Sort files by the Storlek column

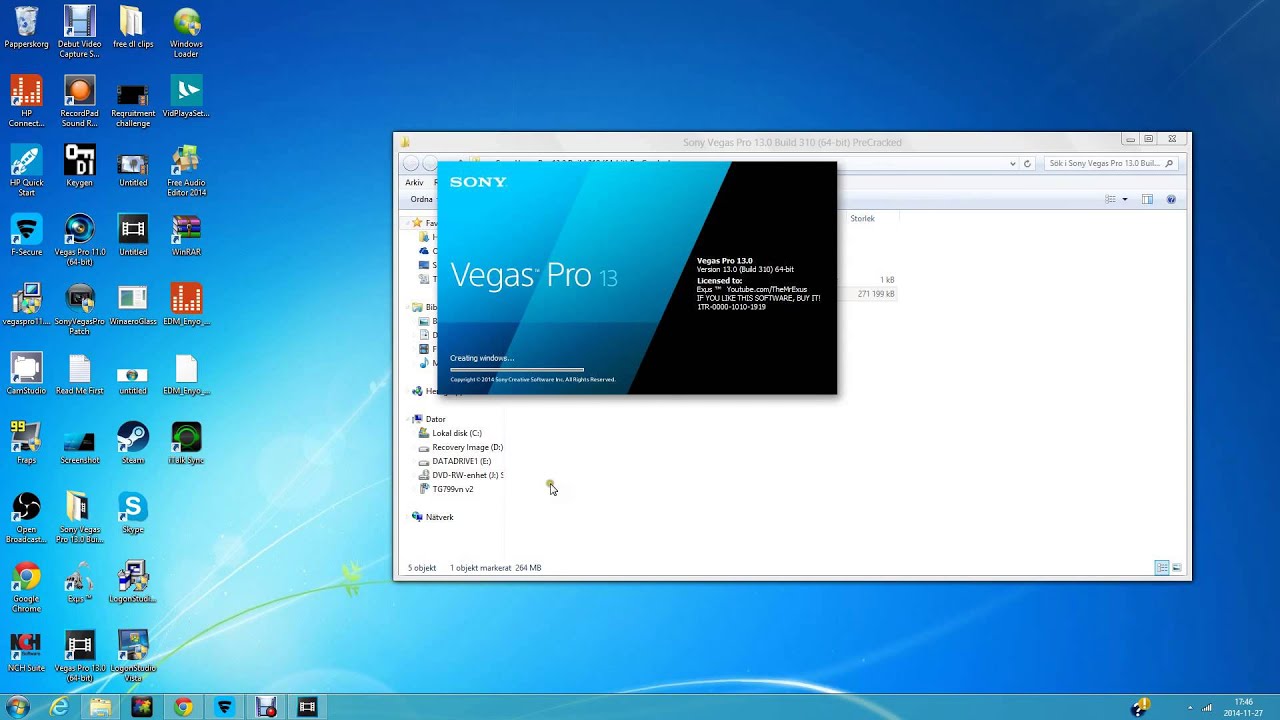click(862, 218)
